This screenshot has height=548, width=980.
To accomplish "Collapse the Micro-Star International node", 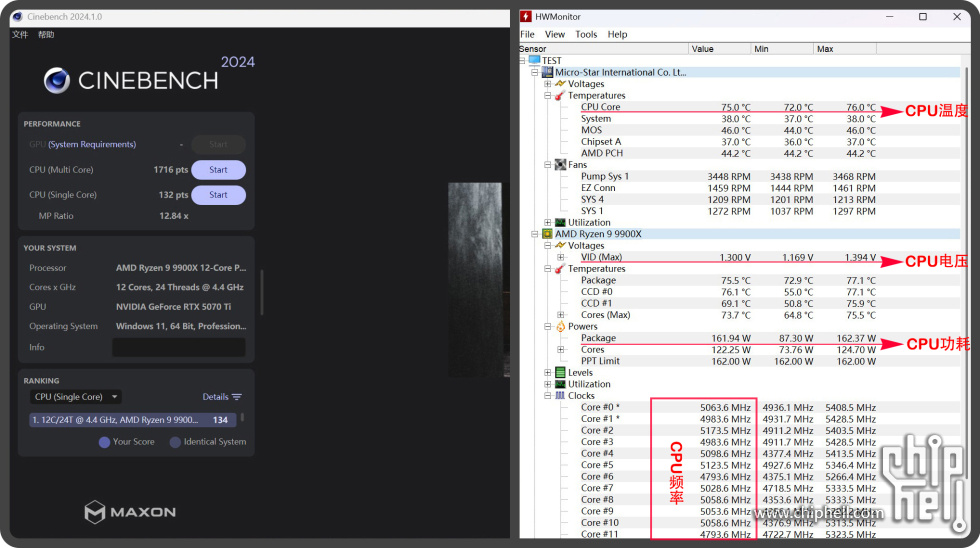I will point(535,72).
